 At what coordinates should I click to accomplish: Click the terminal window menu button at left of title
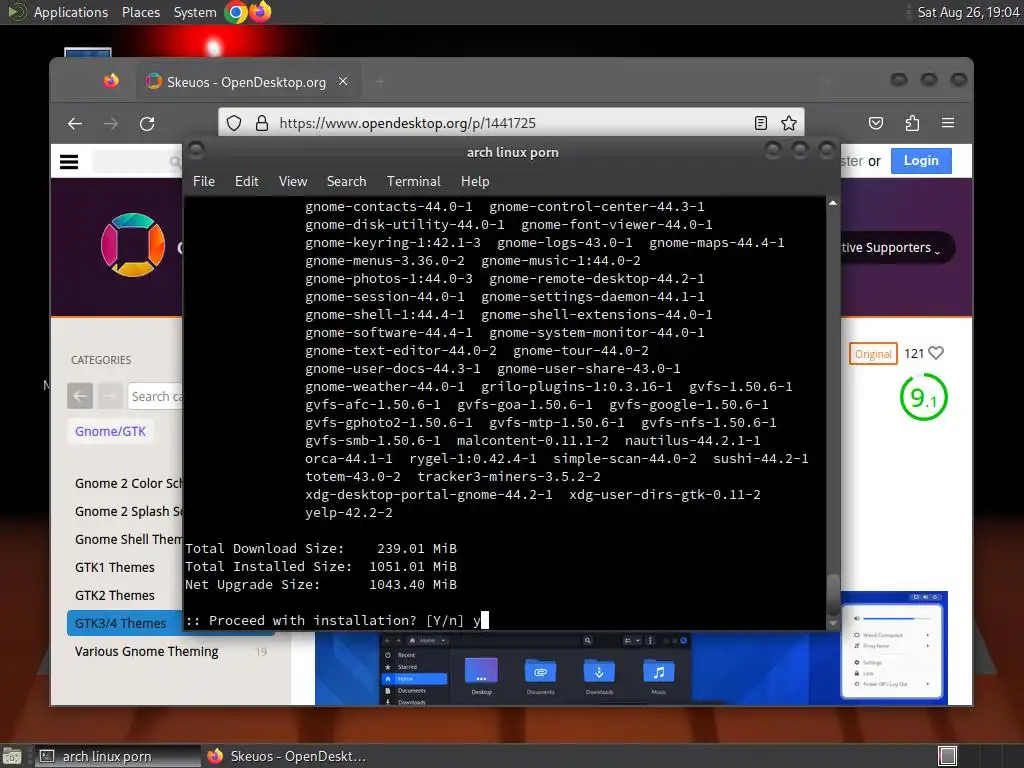(196, 151)
